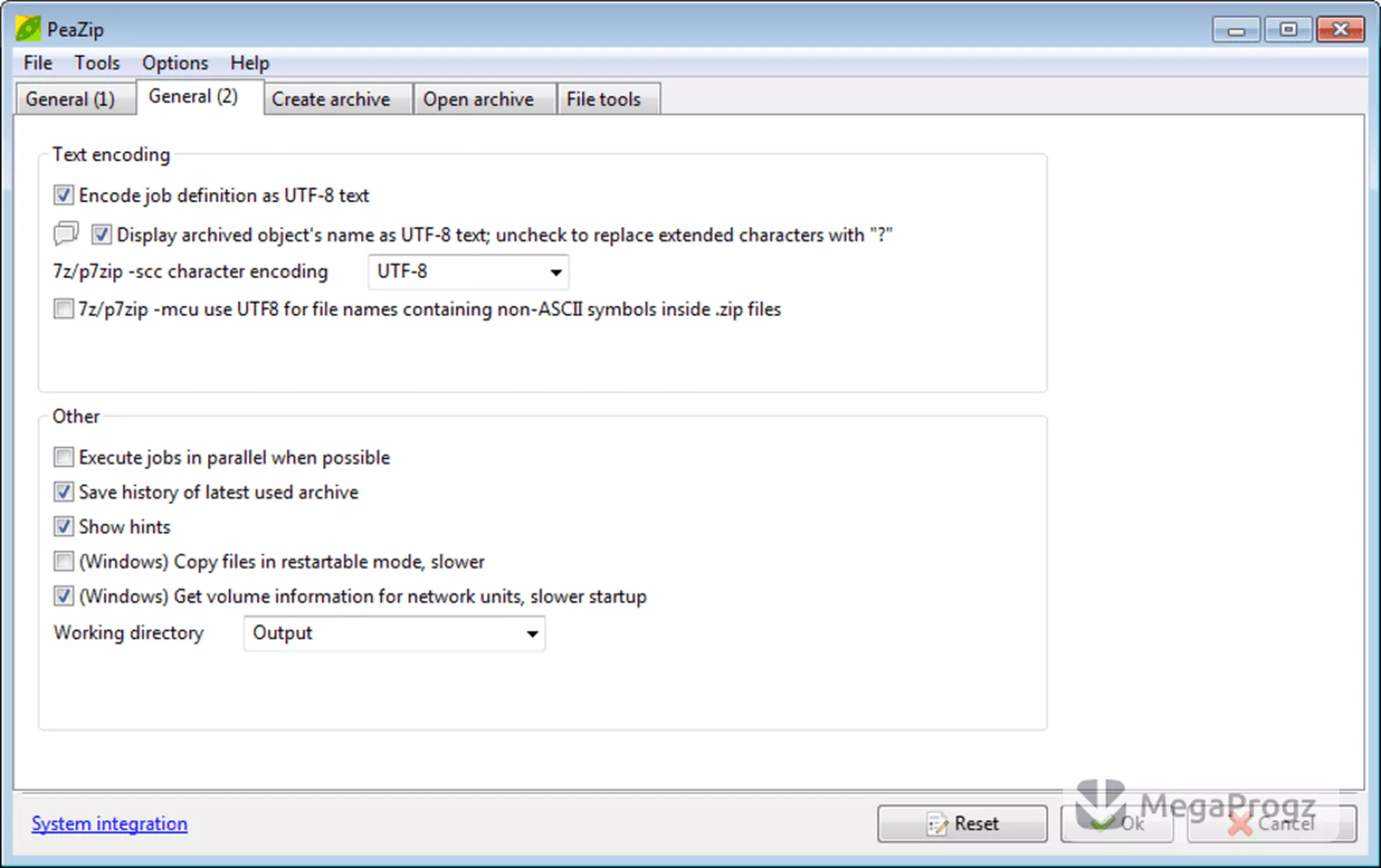The image size is (1381, 868).
Task: Open the Help menu
Action: click(x=250, y=63)
